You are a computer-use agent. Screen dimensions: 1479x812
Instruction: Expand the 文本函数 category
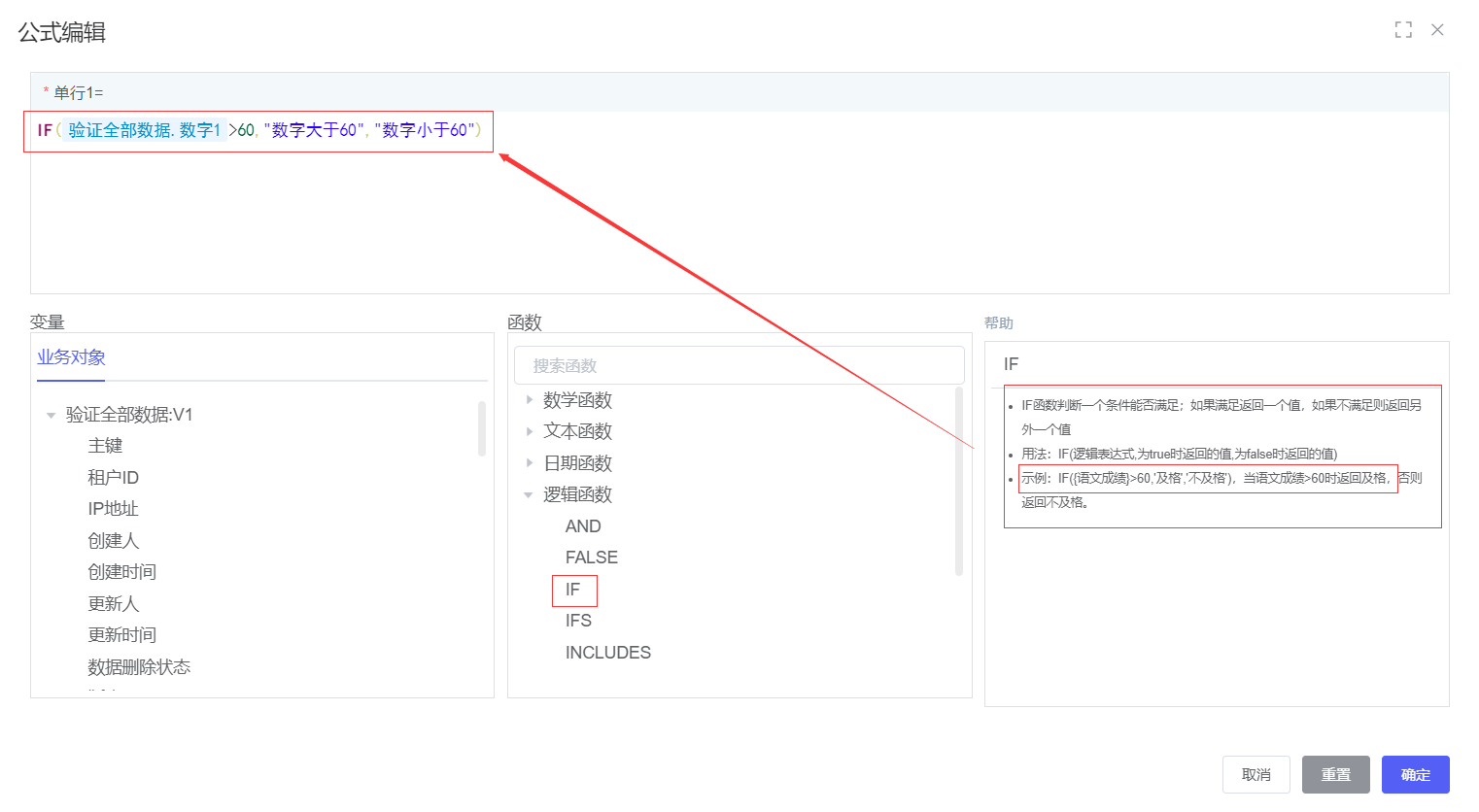point(530,431)
